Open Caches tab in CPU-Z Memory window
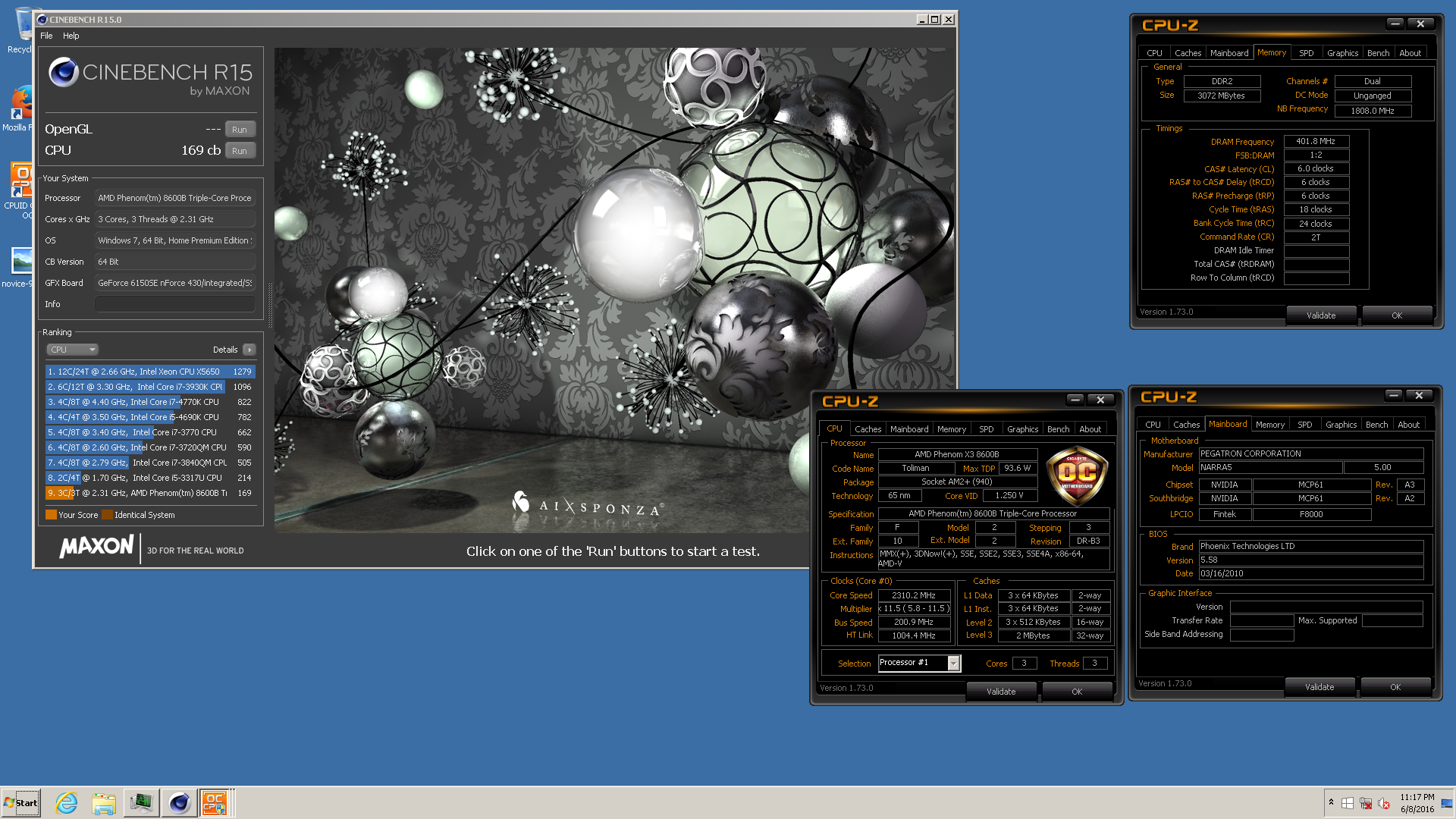The width and height of the screenshot is (1456, 819). [1188, 53]
